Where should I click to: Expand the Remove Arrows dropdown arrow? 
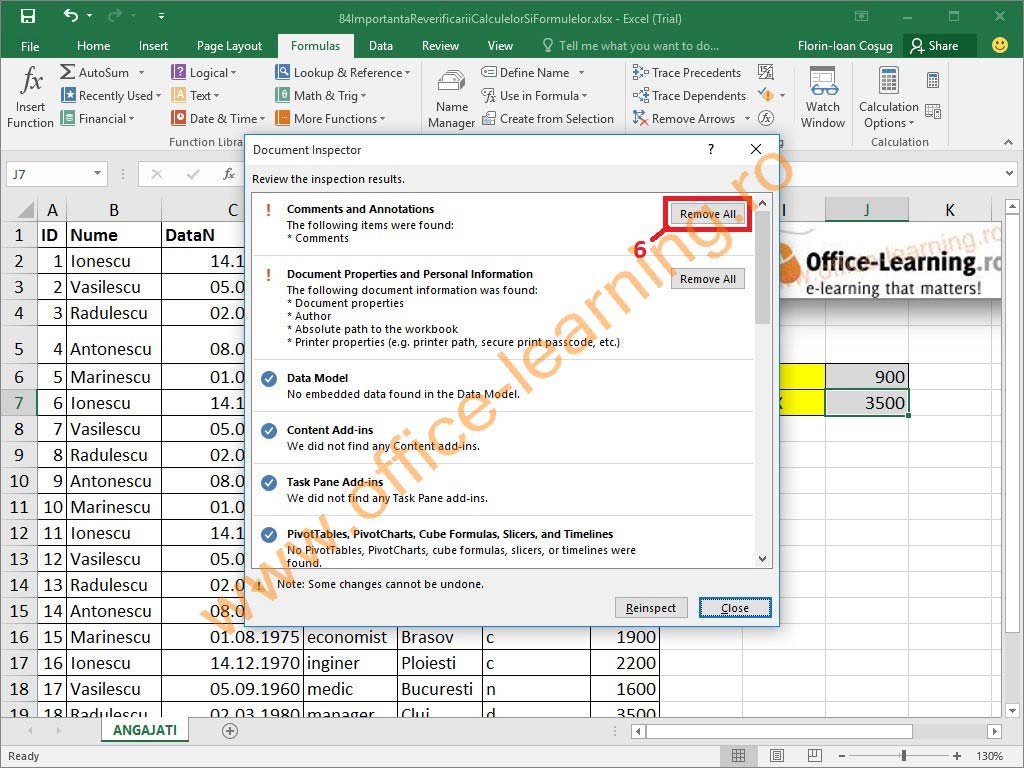pos(747,119)
